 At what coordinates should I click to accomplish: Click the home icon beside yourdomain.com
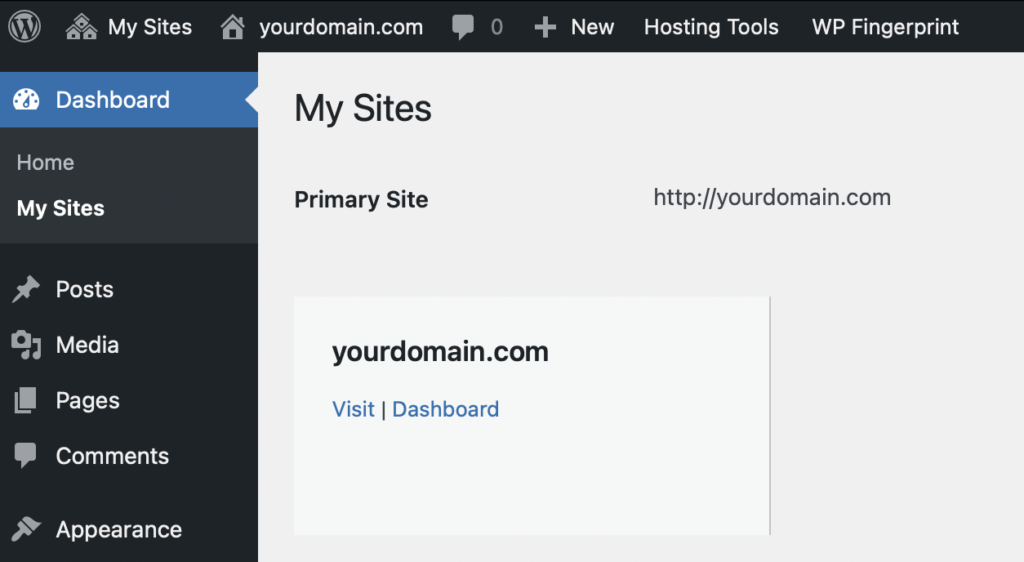click(232, 27)
